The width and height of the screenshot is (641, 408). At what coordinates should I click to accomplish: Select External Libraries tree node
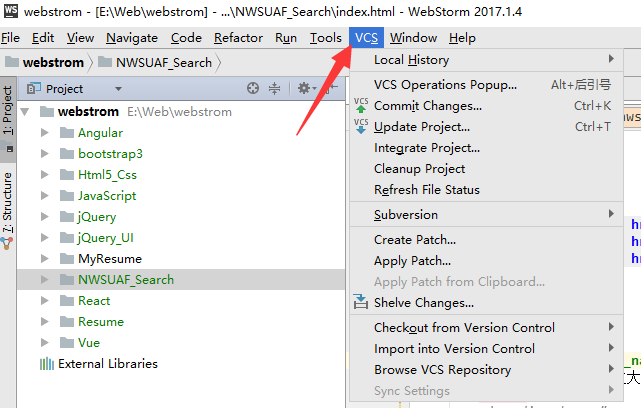click(108, 363)
